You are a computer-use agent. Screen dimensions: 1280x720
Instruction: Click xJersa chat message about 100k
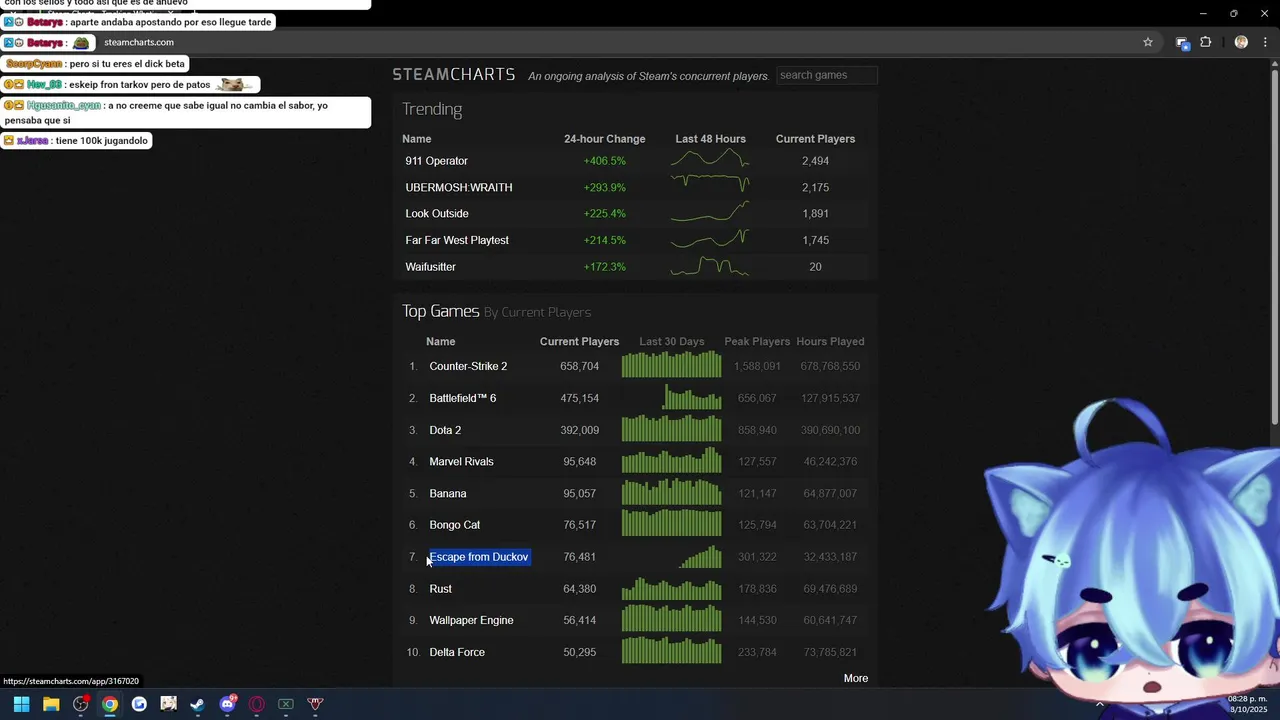pyautogui.click(x=77, y=141)
